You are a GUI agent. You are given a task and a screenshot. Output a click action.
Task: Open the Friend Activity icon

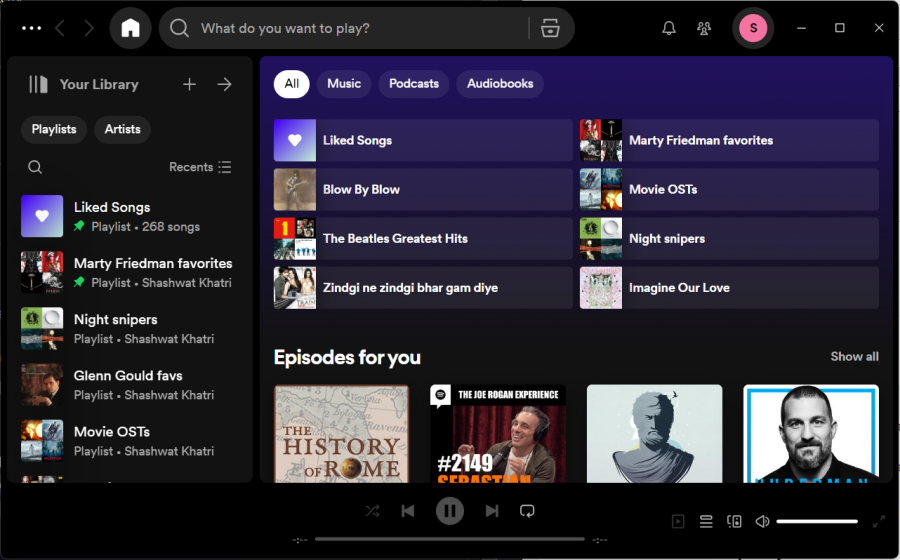pos(704,28)
